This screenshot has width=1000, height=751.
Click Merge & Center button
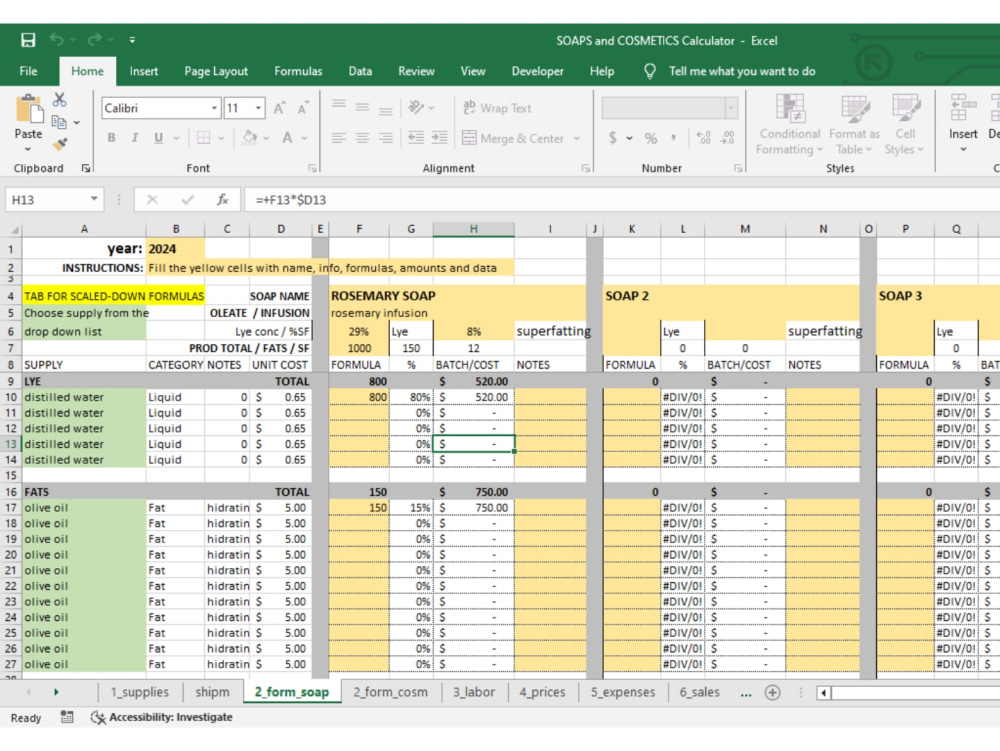[x=513, y=138]
